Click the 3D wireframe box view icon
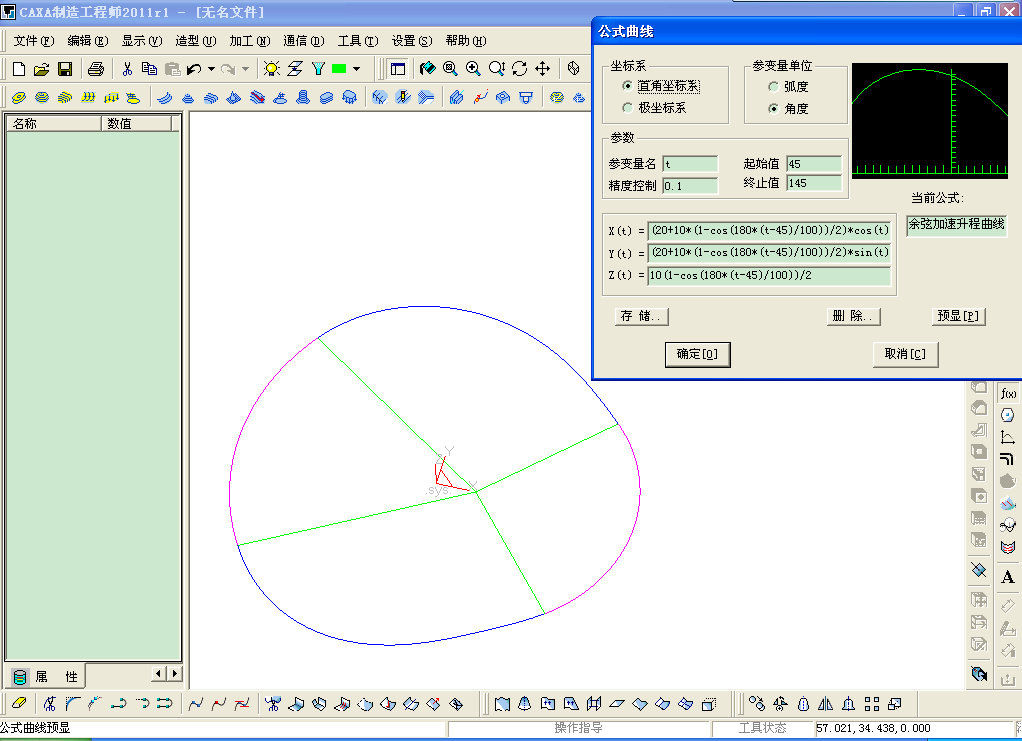The image size is (1022, 741). pos(573,68)
